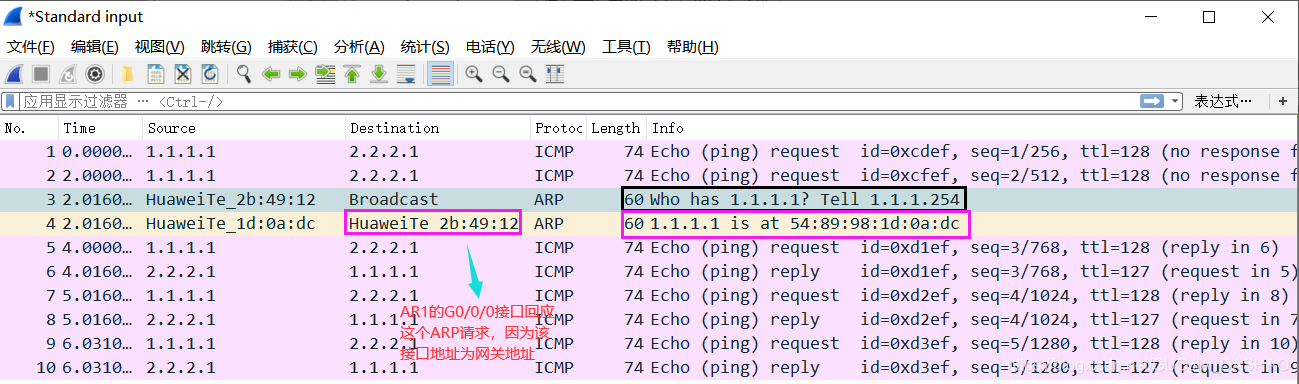Screen dimensions: 1299x384
Task: Open the 统计(S) menu
Action: 425,47
